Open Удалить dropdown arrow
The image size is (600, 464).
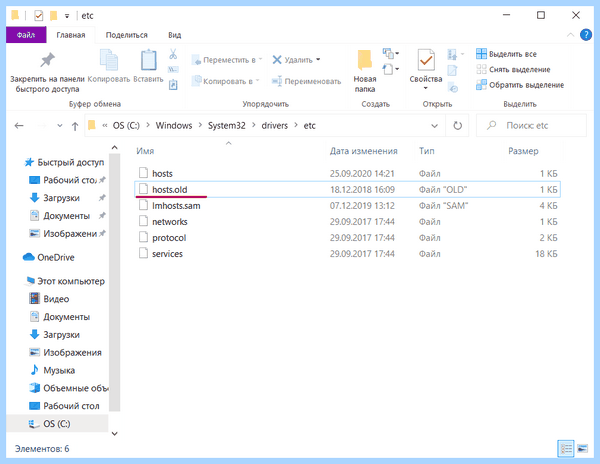(x=318, y=60)
